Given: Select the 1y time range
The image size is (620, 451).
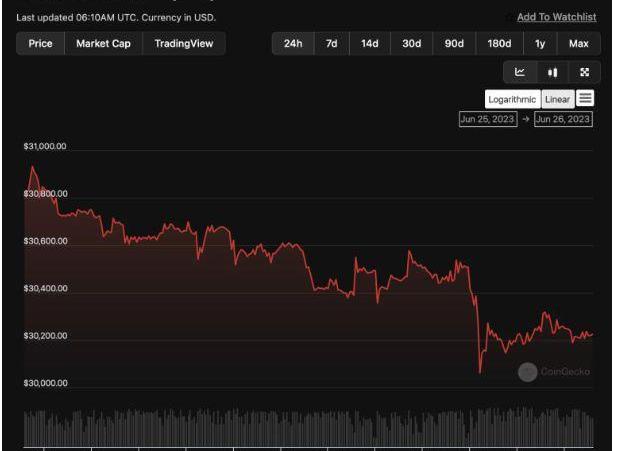Looking at the screenshot, I should pyautogui.click(x=540, y=44).
